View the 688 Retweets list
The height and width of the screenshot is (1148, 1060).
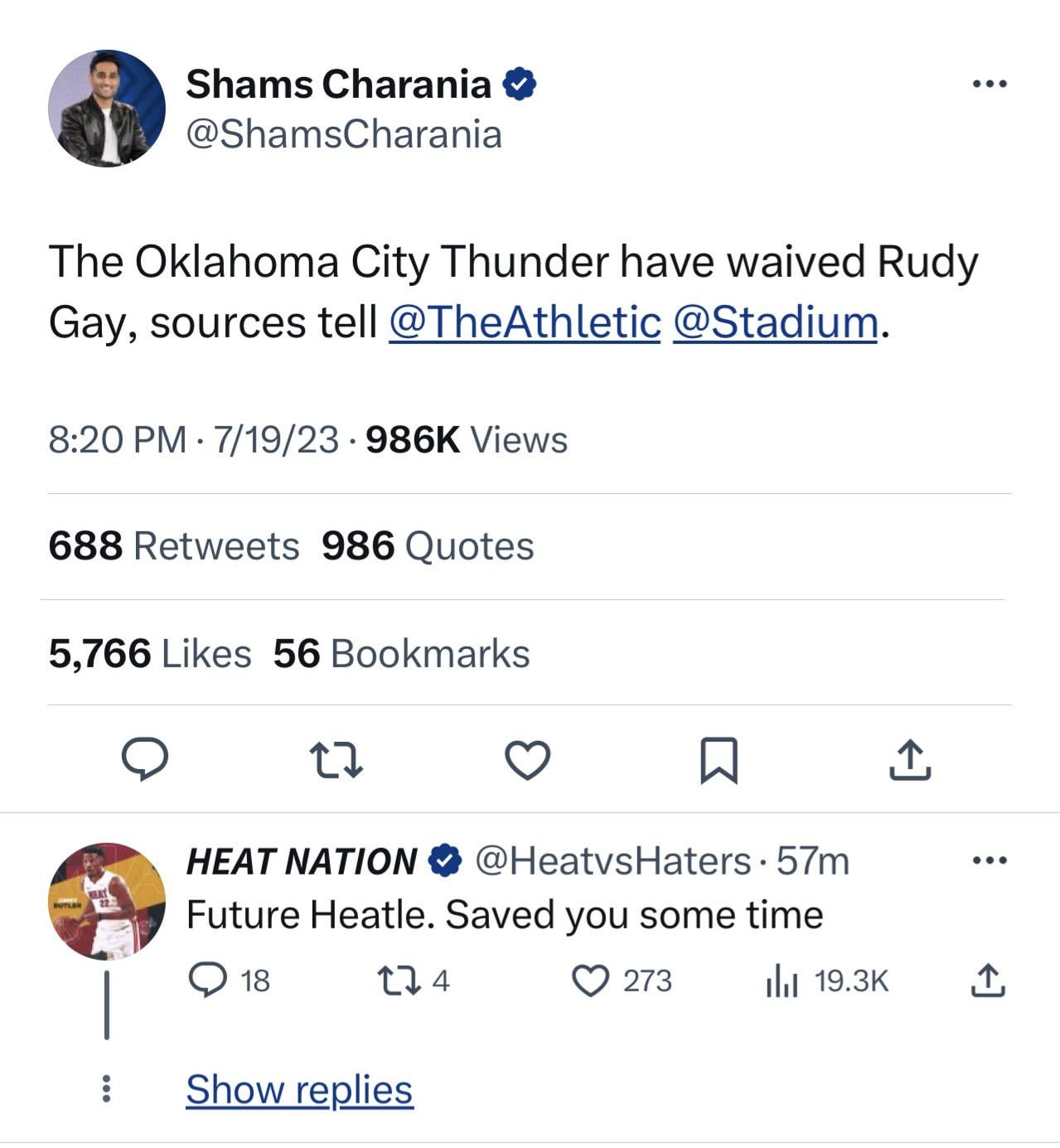pyautogui.click(x=174, y=545)
